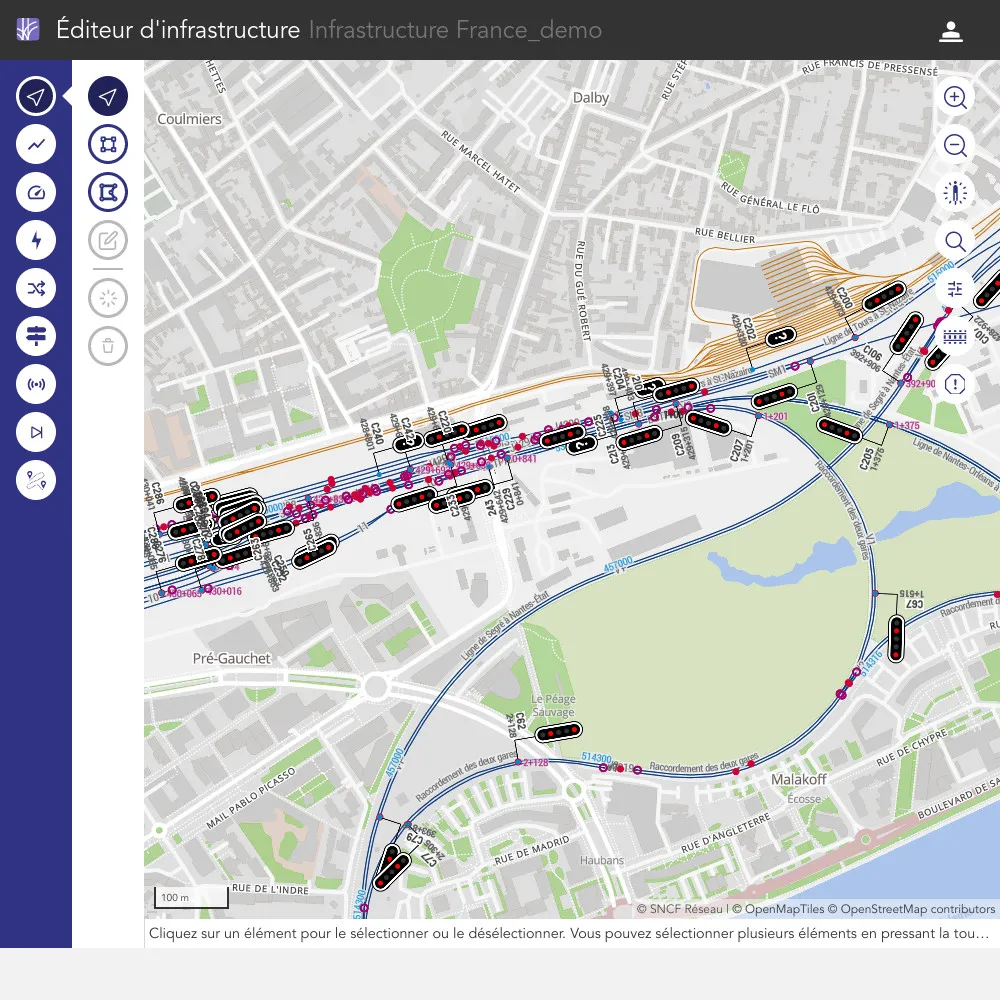
Task: Choose the buffer stop tool
Action: [36, 432]
